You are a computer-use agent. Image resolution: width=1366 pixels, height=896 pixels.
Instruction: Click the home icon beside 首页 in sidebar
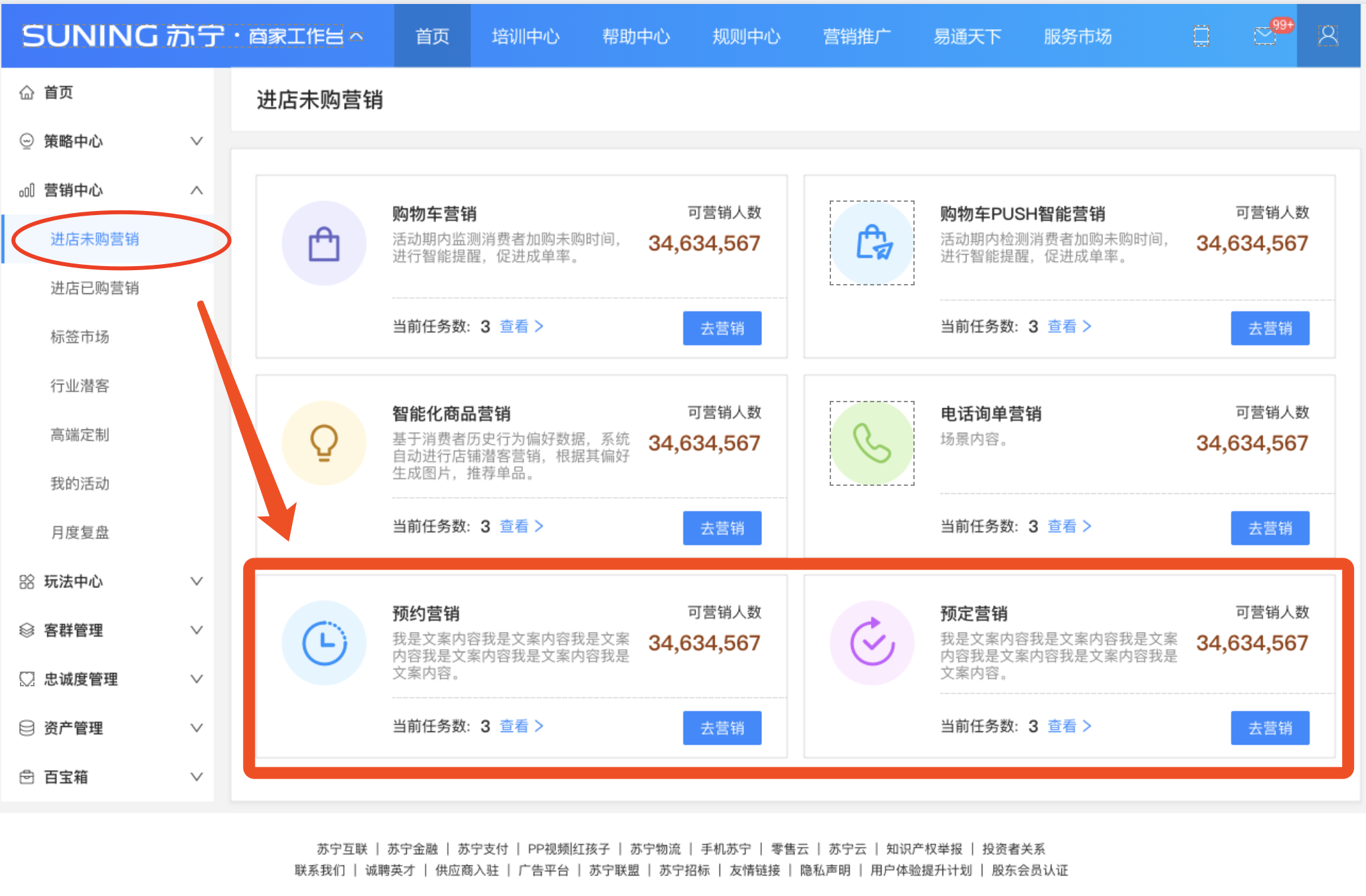click(27, 92)
